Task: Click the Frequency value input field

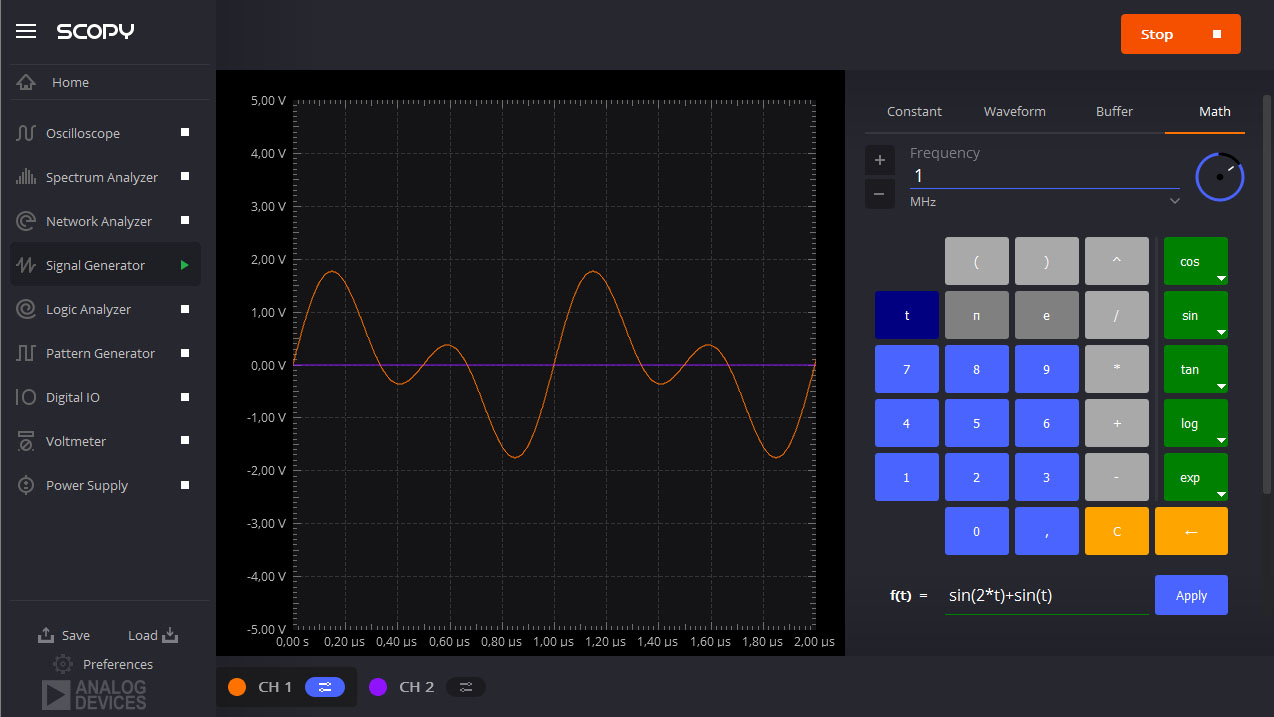Action: point(1045,176)
